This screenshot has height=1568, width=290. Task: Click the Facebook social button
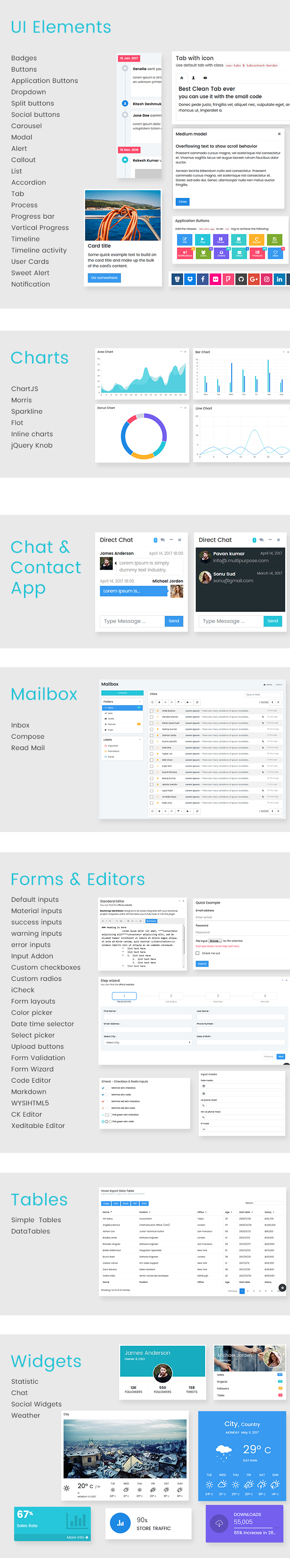[x=202, y=279]
